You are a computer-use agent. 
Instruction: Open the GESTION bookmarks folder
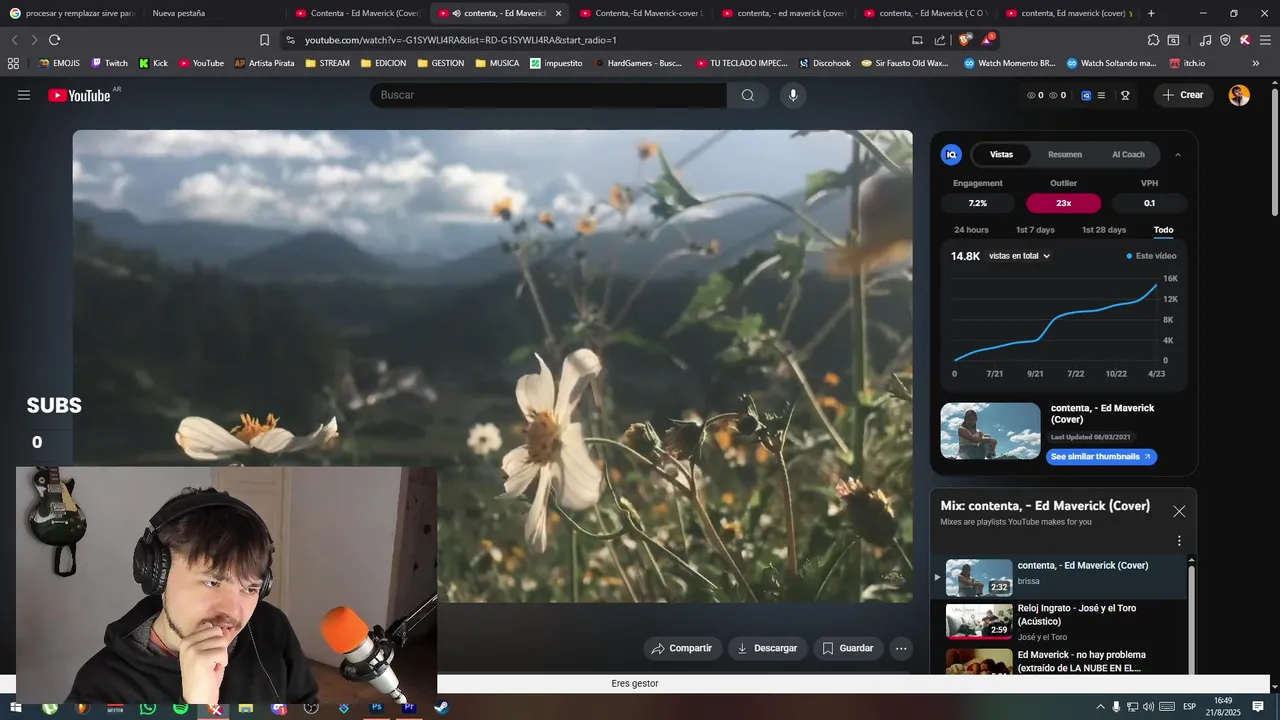(x=440, y=63)
